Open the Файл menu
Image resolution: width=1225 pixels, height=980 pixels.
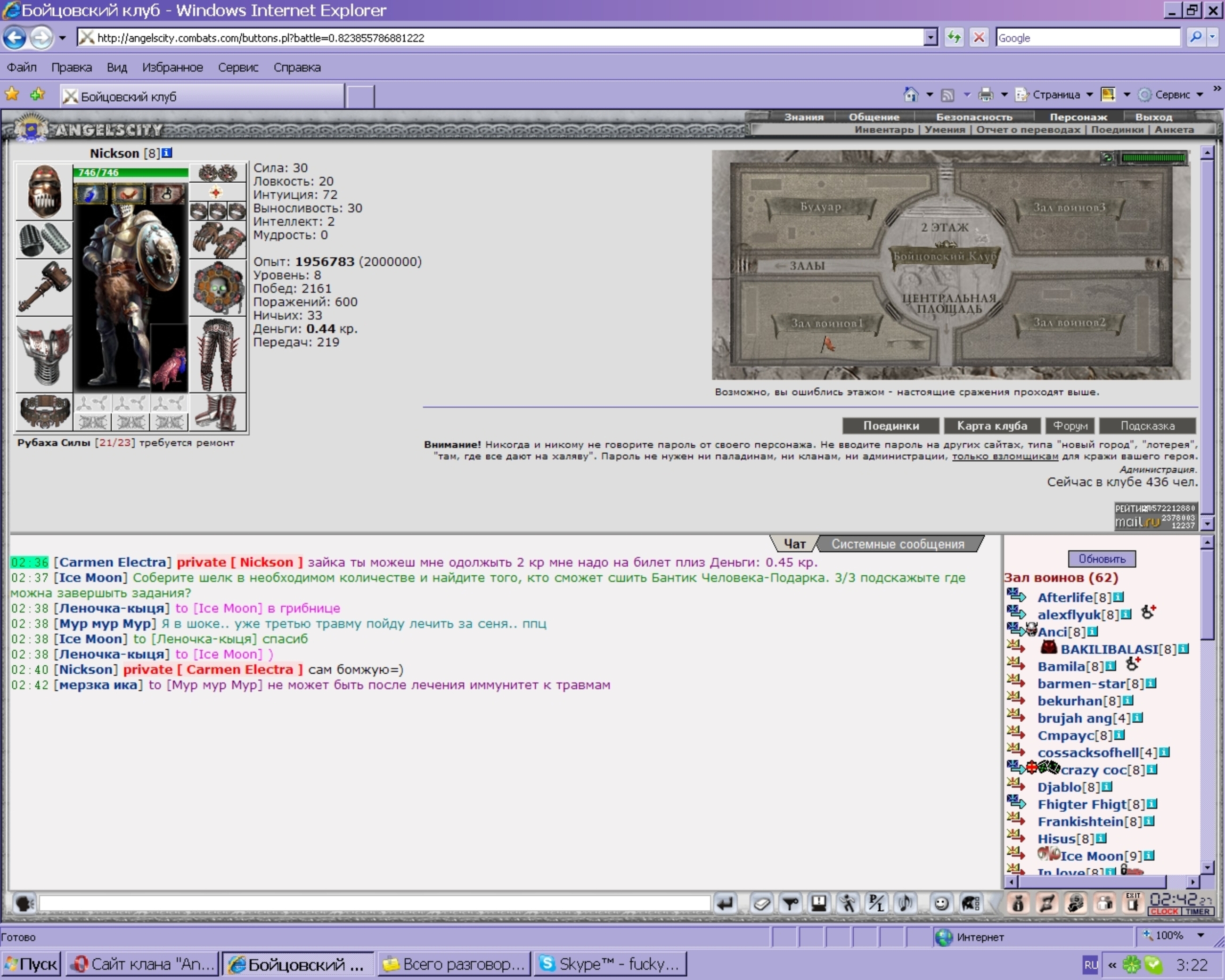[22, 67]
